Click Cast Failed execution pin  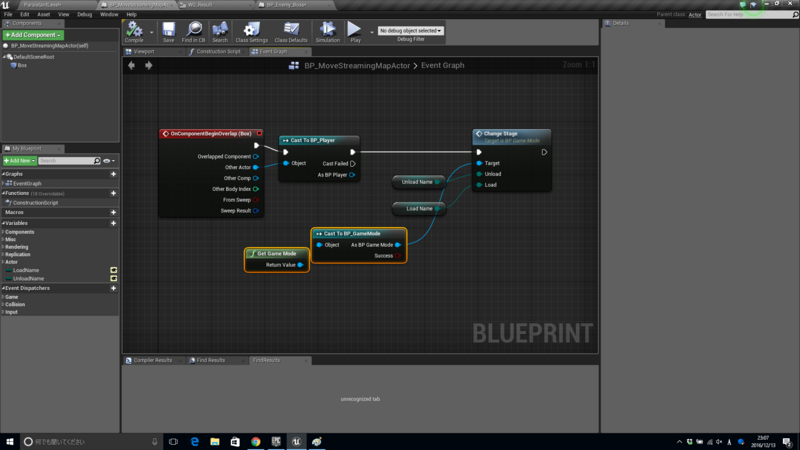tap(353, 164)
